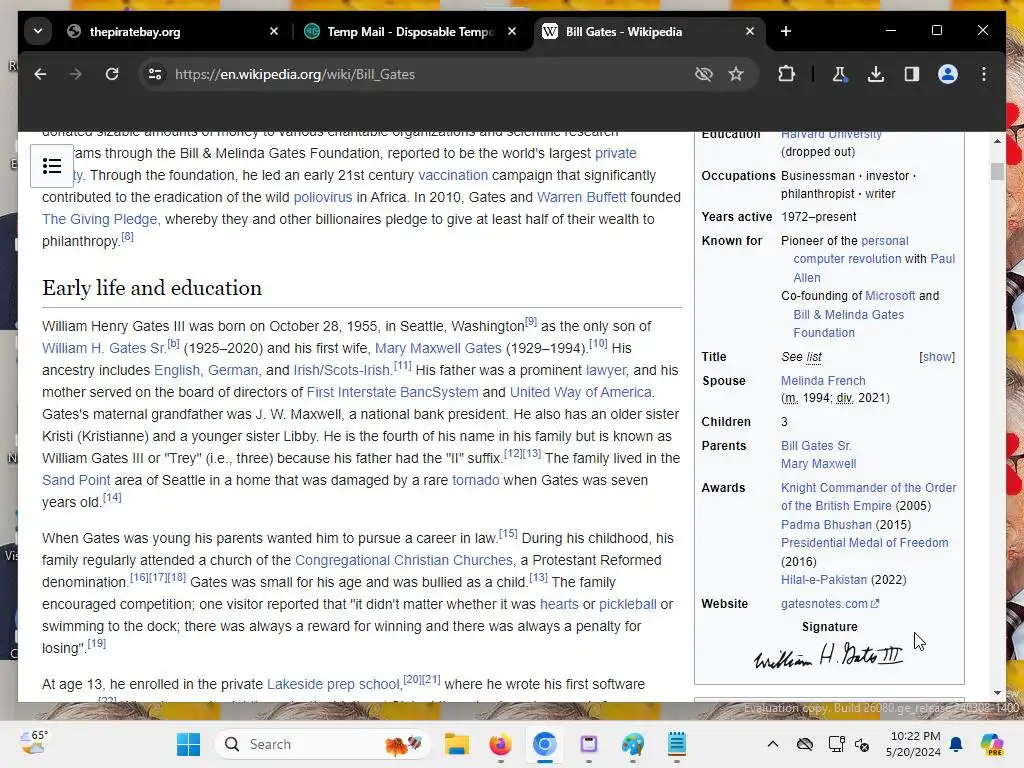The width and height of the screenshot is (1024, 768).
Task: Open Bill Gates Sr. link in infobox
Action: pyautogui.click(x=816, y=446)
